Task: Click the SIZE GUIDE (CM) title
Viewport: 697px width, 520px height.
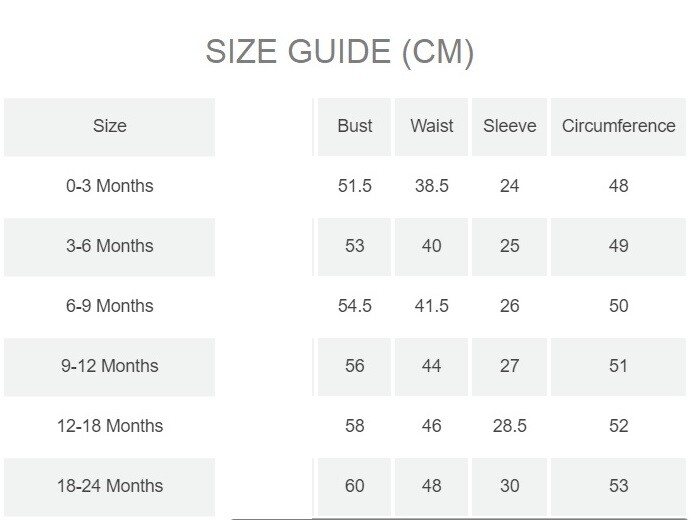Action: [x=339, y=52]
